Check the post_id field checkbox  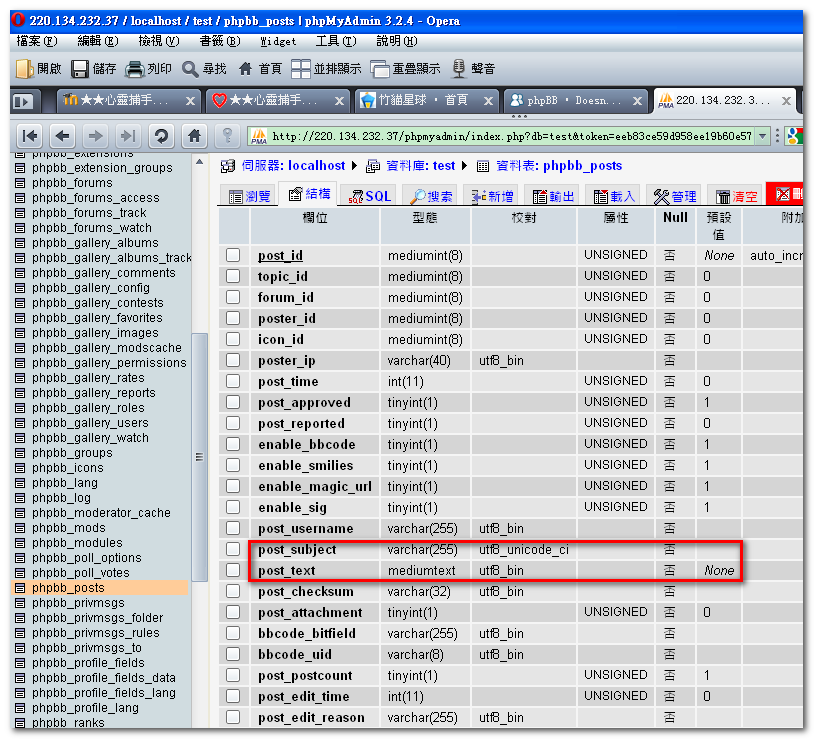(x=233, y=255)
